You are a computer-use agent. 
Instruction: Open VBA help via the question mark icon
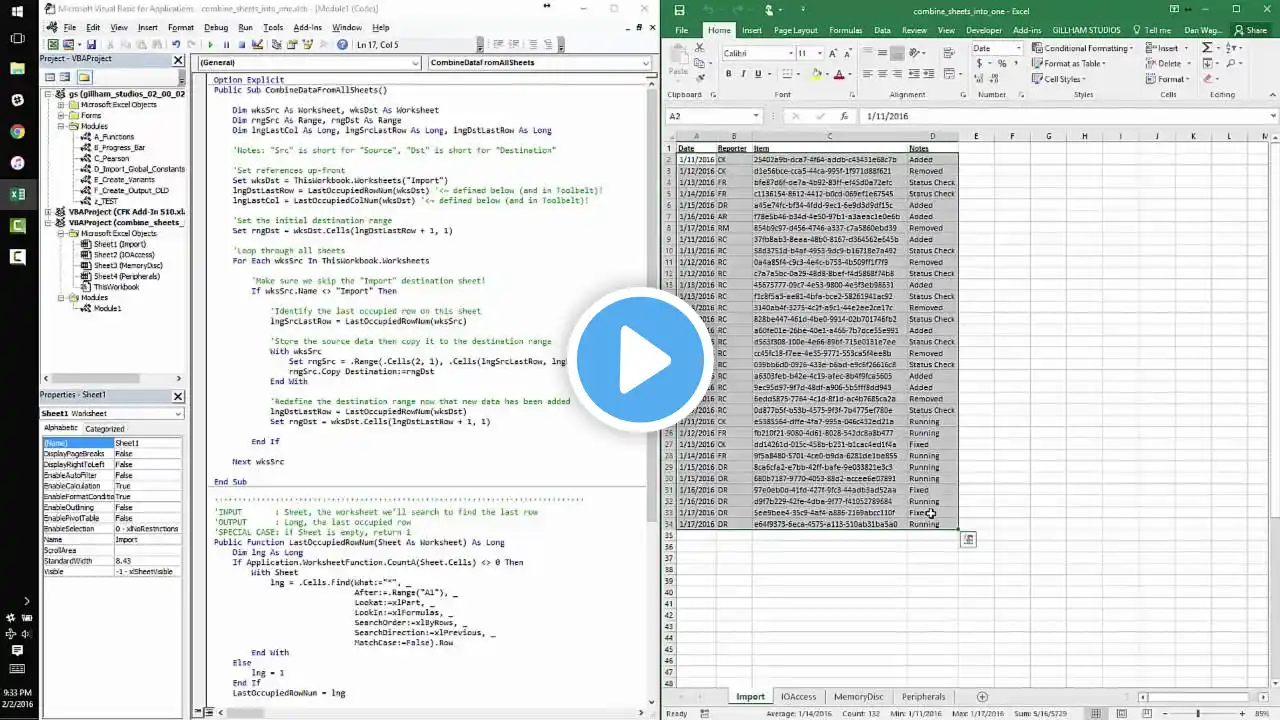(x=342, y=45)
